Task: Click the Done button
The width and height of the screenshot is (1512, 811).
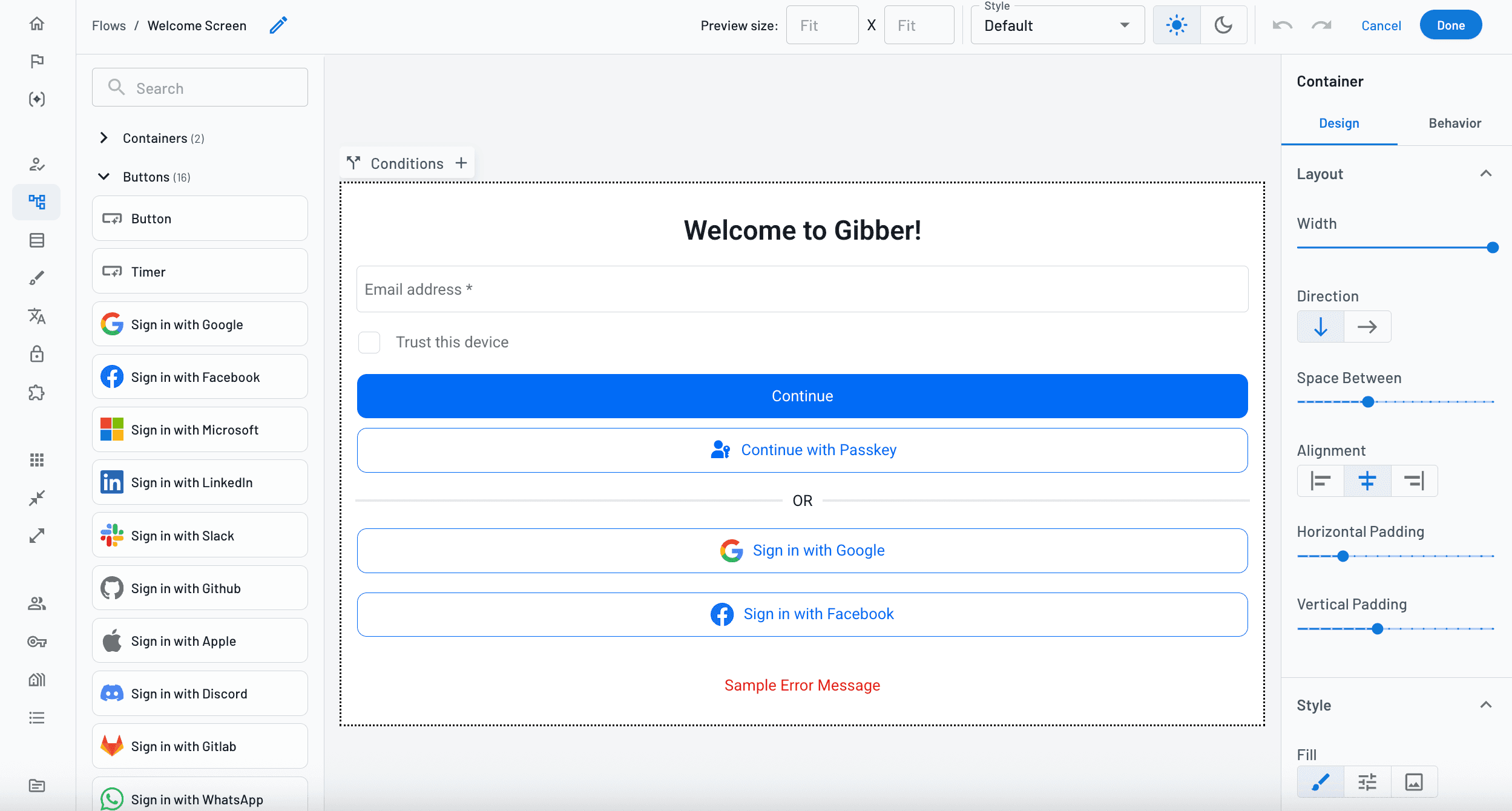Action: point(1451,25)
